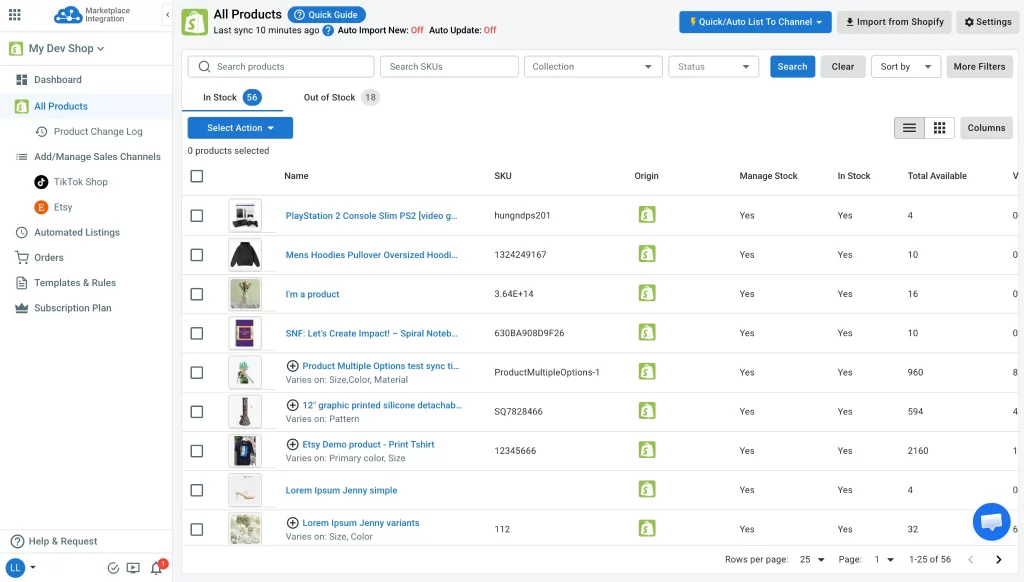Screen dimensions: 1024x582
Task: Click the Clear filters button
Action: pos(842,67)
